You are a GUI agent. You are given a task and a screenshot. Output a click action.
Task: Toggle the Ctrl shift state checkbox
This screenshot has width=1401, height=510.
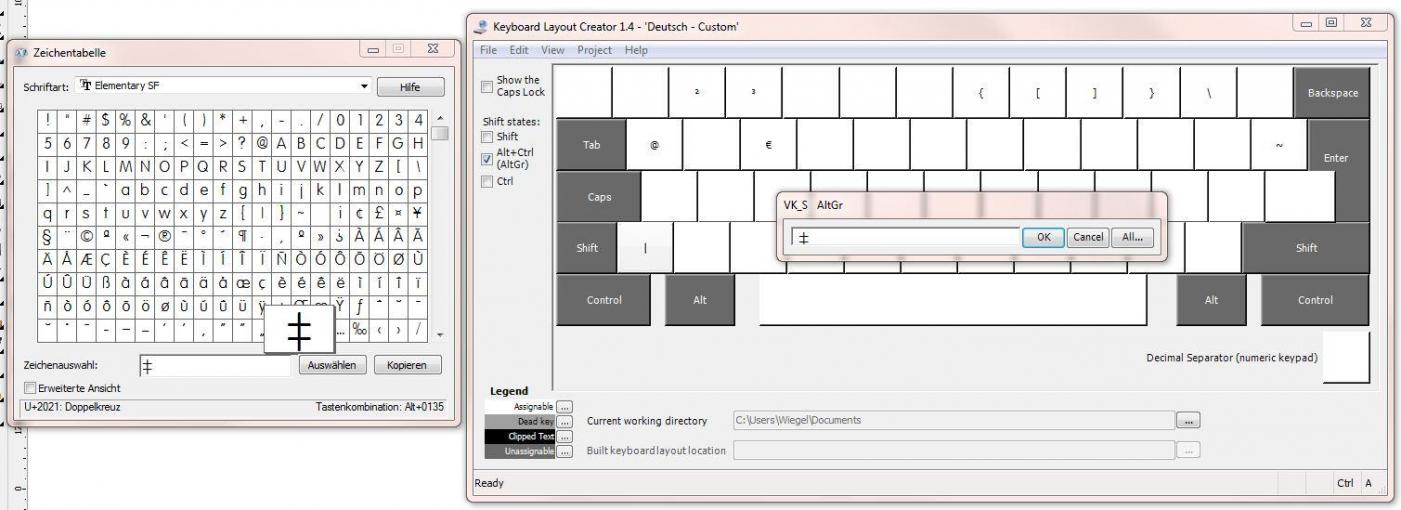click(x=488, y=181)
